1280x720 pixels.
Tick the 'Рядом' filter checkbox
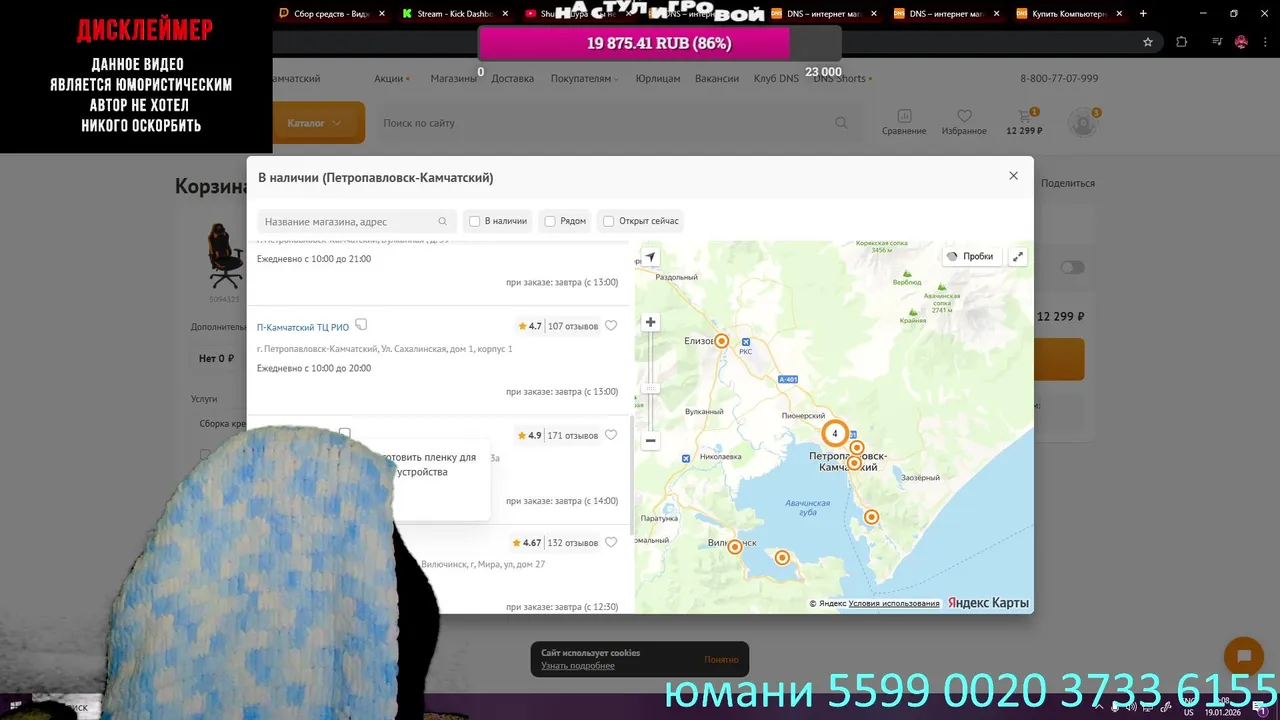coord(550,221)
